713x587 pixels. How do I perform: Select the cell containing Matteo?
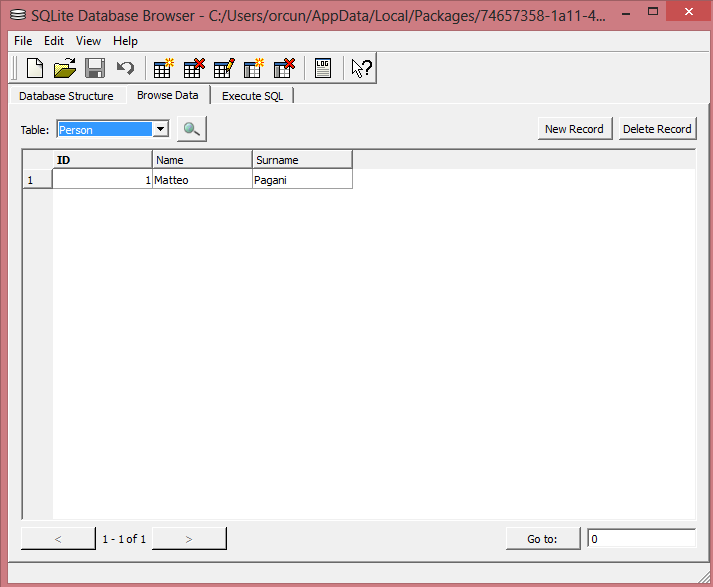click(202, 180)
